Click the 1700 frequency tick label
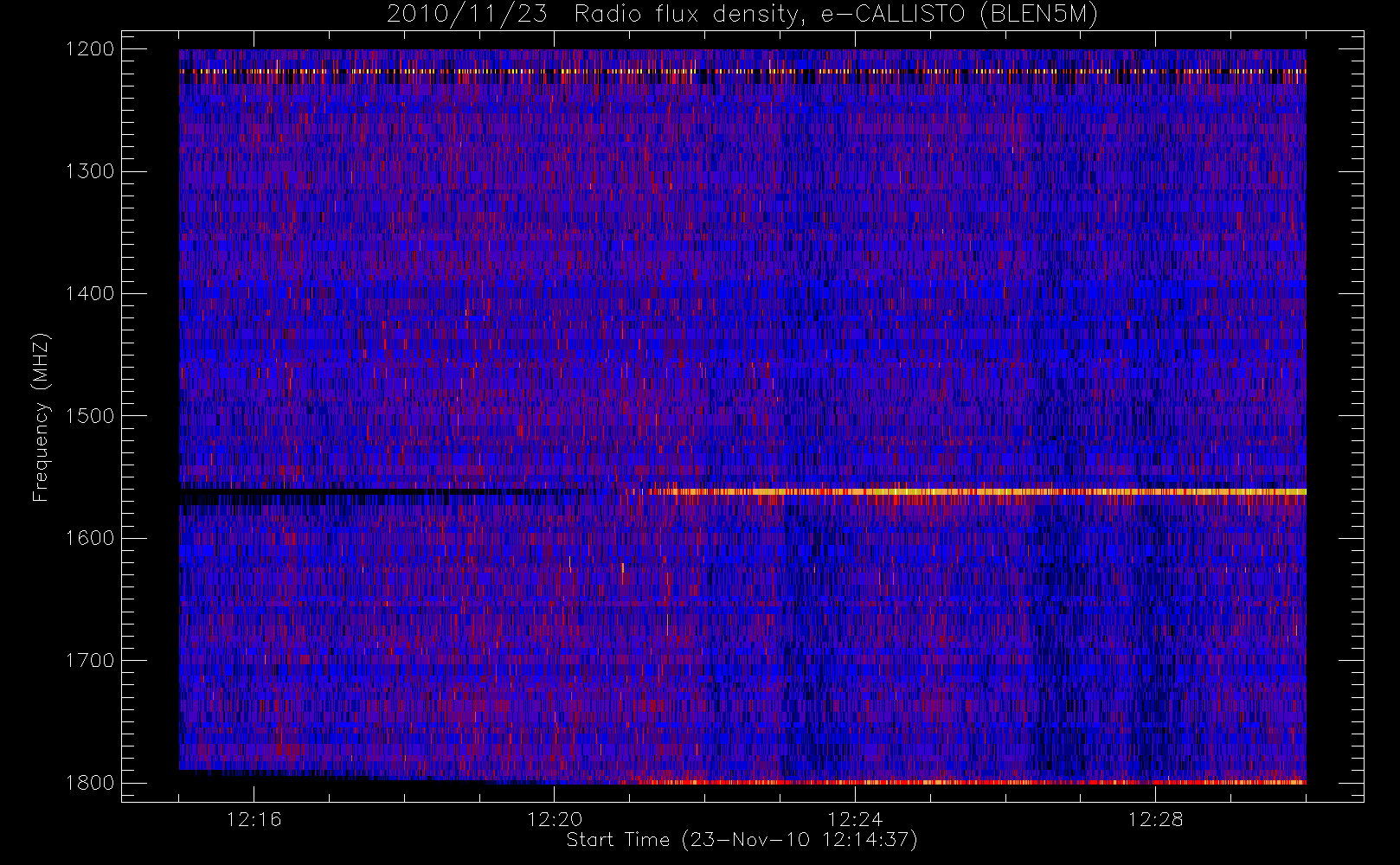1400x865 pixels. coord(90,660)
